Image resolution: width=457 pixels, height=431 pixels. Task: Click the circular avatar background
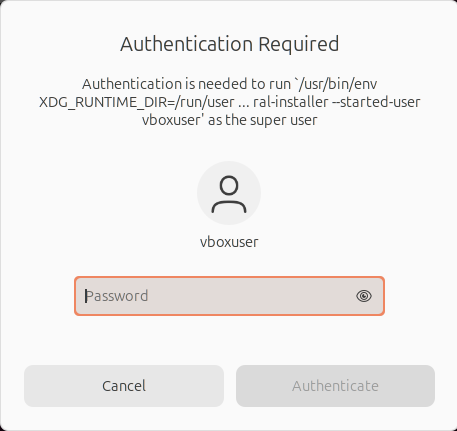point(229,193)
